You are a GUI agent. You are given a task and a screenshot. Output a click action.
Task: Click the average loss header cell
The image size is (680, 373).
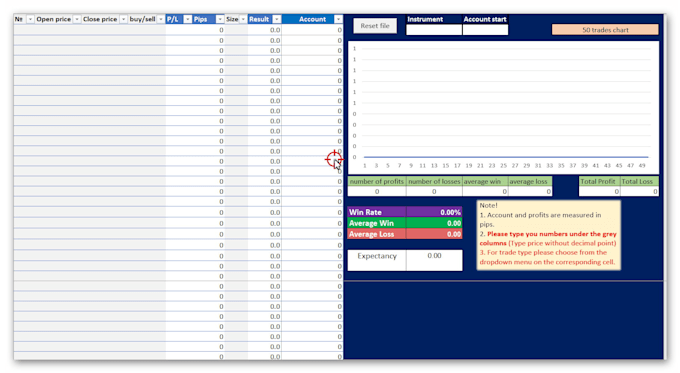[x=530, y=181]
